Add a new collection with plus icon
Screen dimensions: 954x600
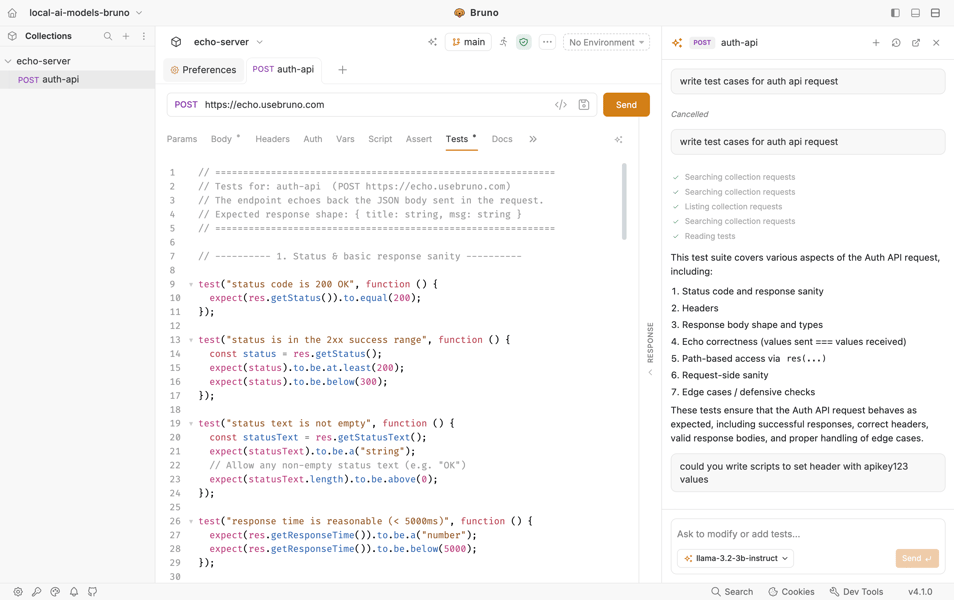click(126, 37)
